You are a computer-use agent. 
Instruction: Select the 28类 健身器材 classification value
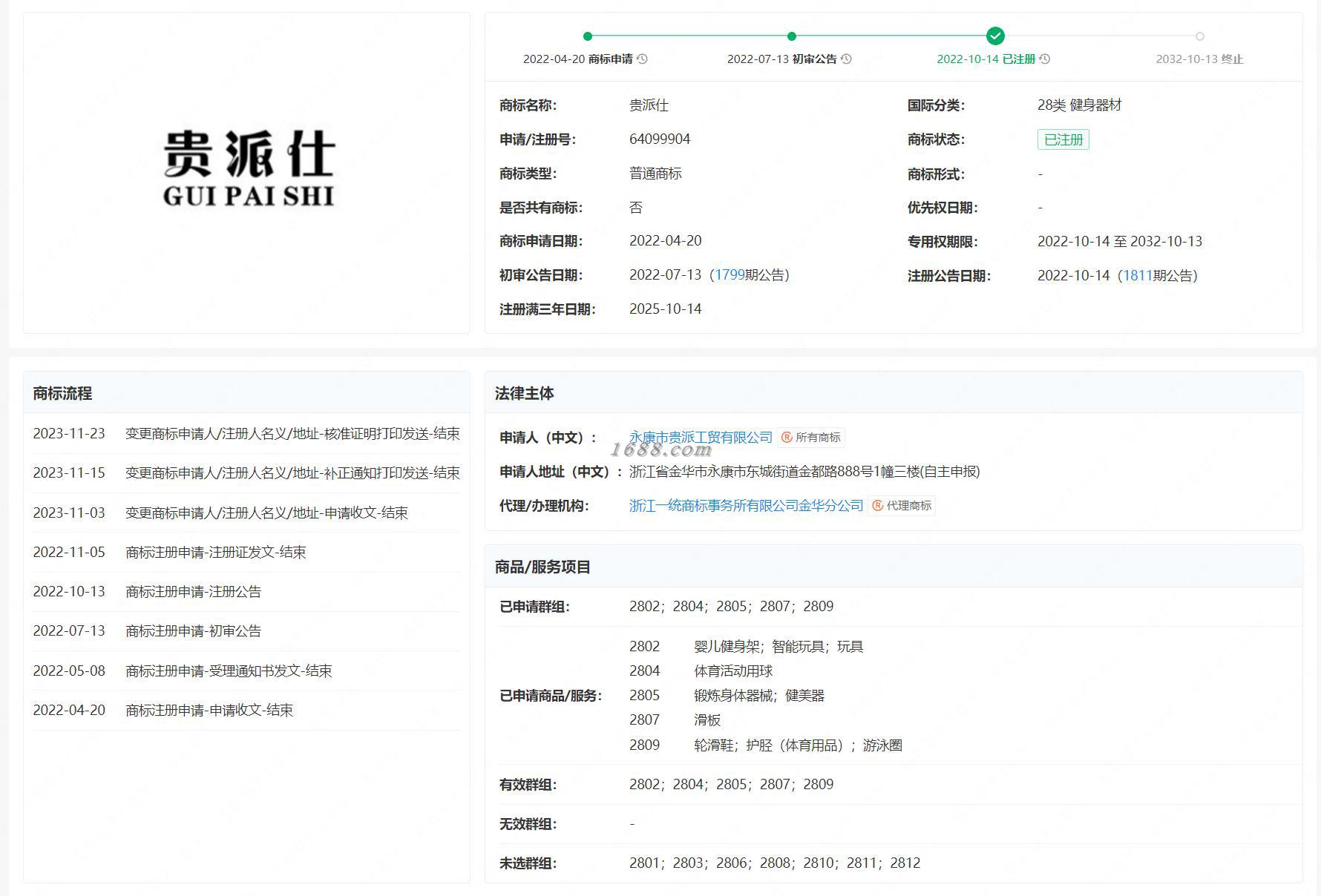1079,105
